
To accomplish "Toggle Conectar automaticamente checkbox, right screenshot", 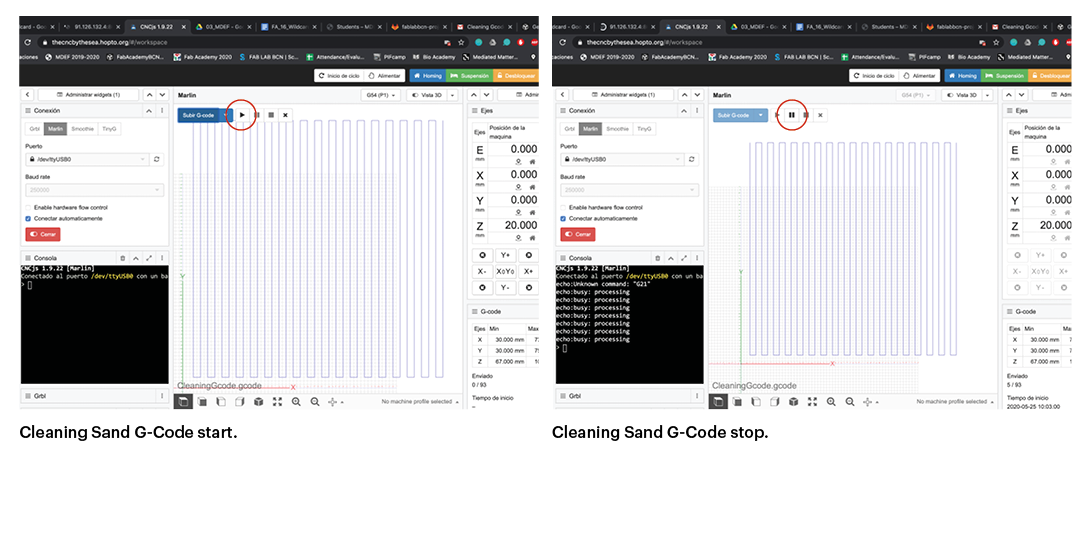I will click(564, 218).
